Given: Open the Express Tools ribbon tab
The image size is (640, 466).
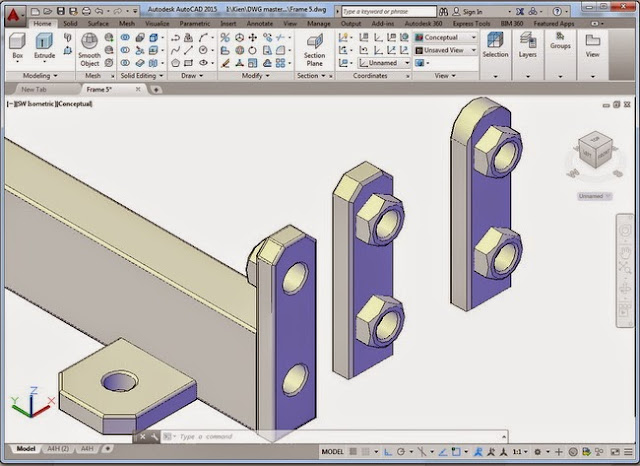Looking at the screenshot, I should click(471, 24).
